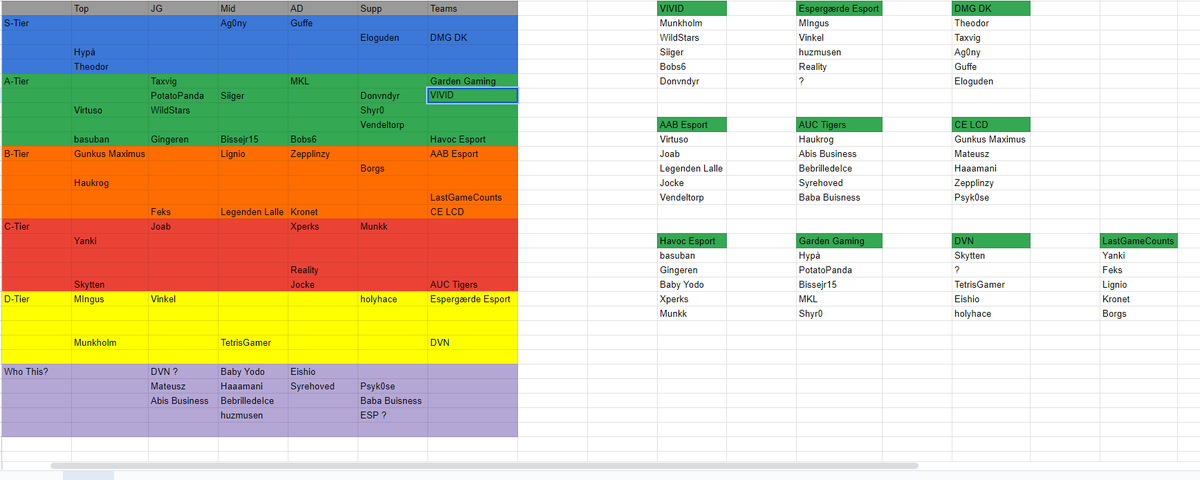Select 'Hypà' in the S-Tier Top column

coord(109,52)
